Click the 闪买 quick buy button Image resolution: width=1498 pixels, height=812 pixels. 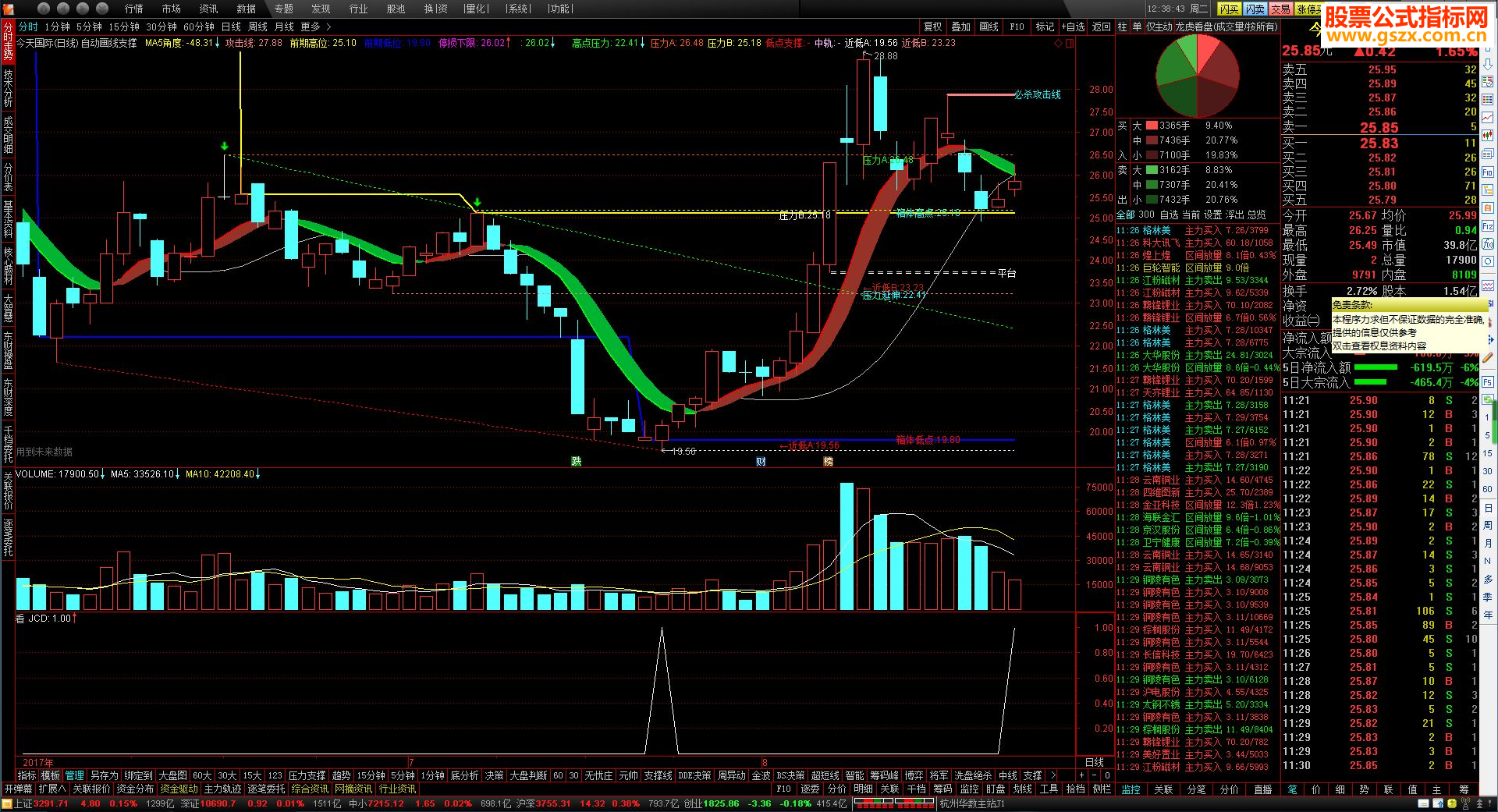(1229, 9)
